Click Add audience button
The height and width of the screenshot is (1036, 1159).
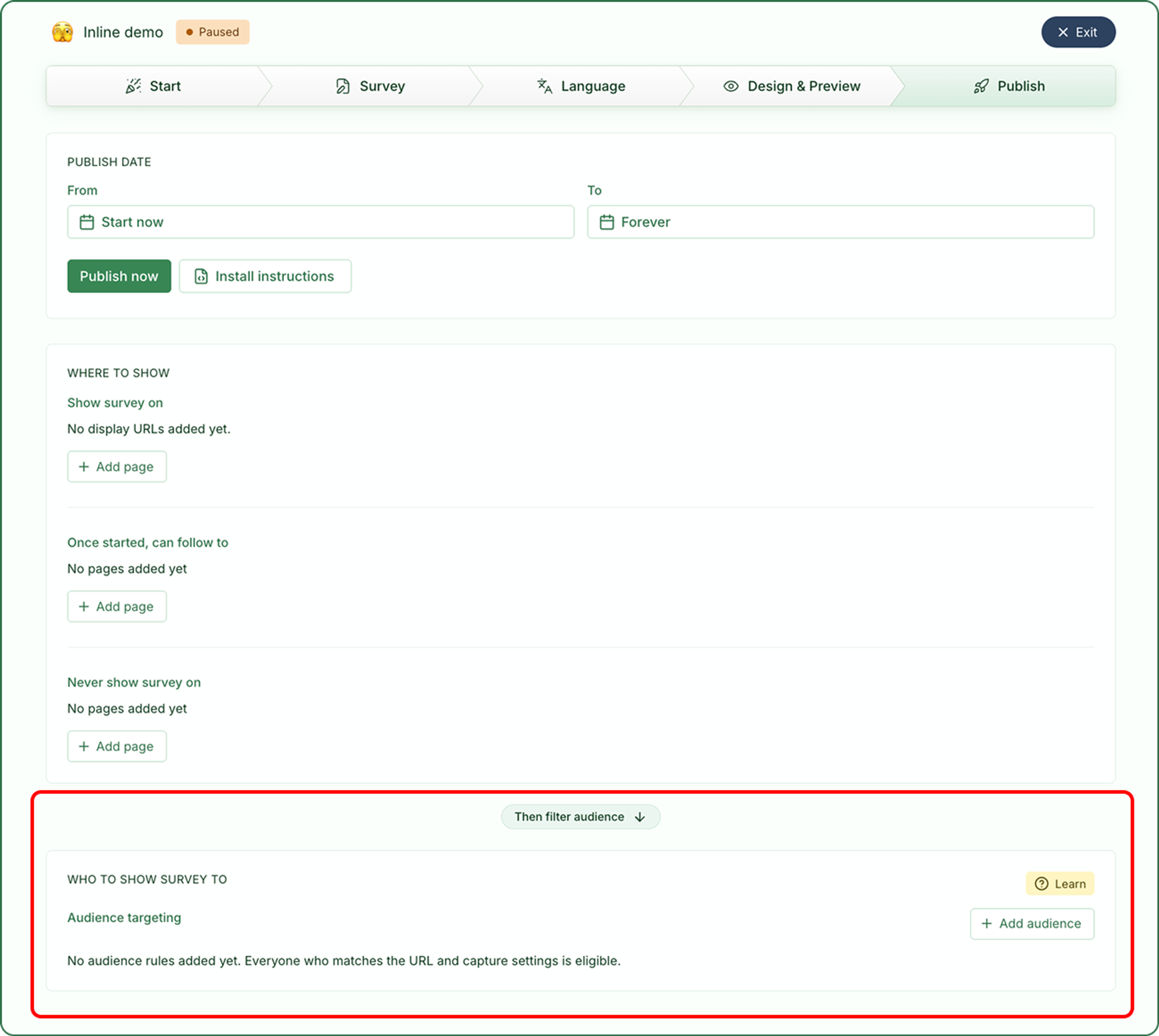point(1032,923)
